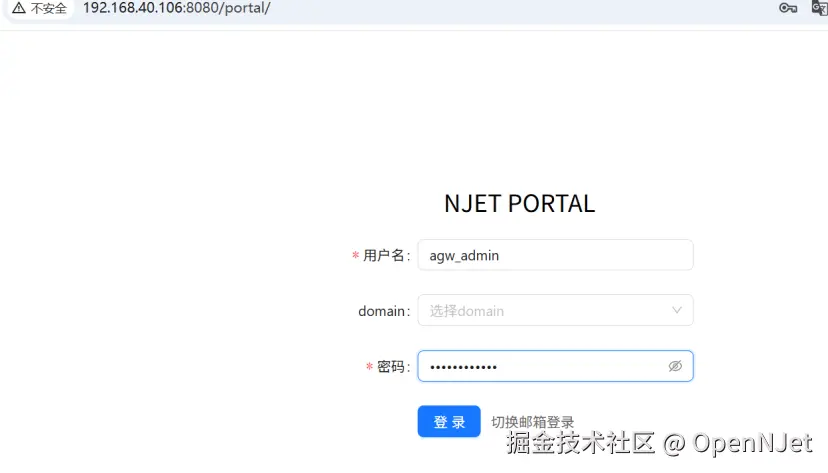
Task: Select the address bar URL 192.168.40.106:8080/portal/
Action: (x=176, y=8)
